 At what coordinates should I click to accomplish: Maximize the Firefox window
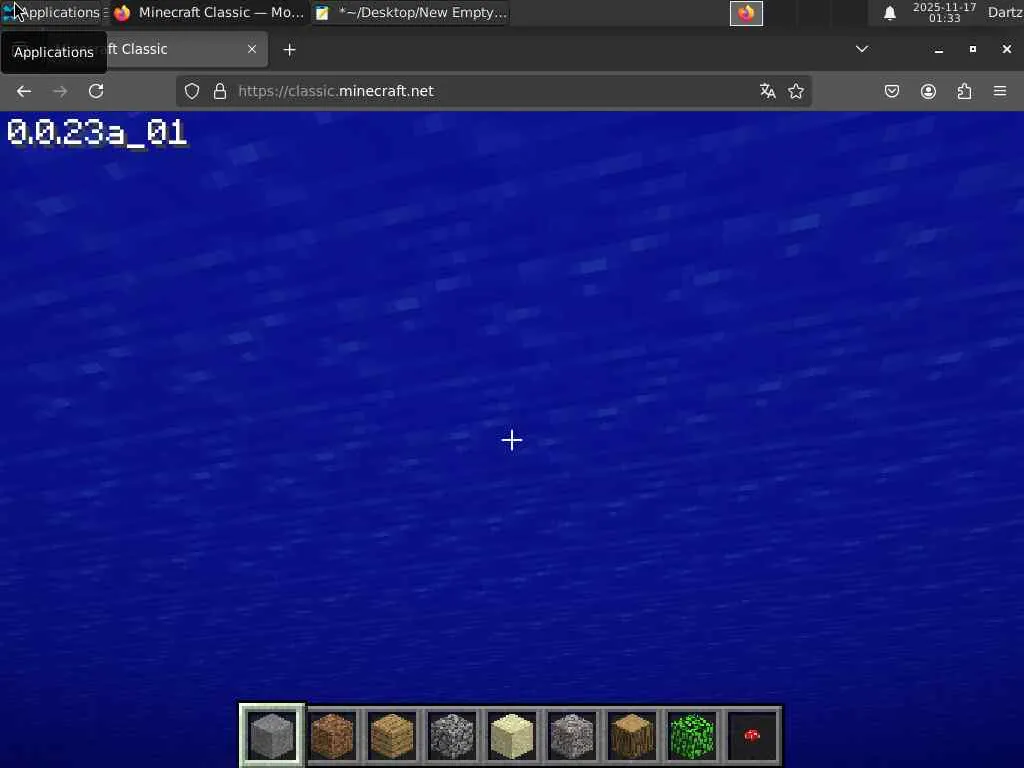(972, 50)
